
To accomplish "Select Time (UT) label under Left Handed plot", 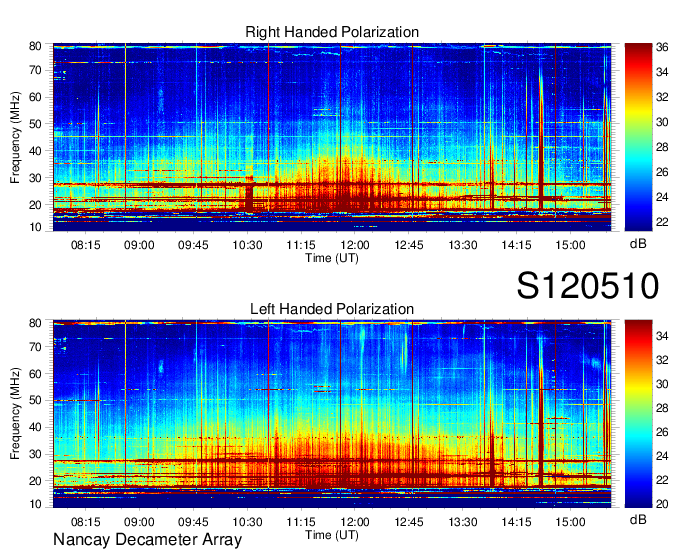I will tap(332, 535).
